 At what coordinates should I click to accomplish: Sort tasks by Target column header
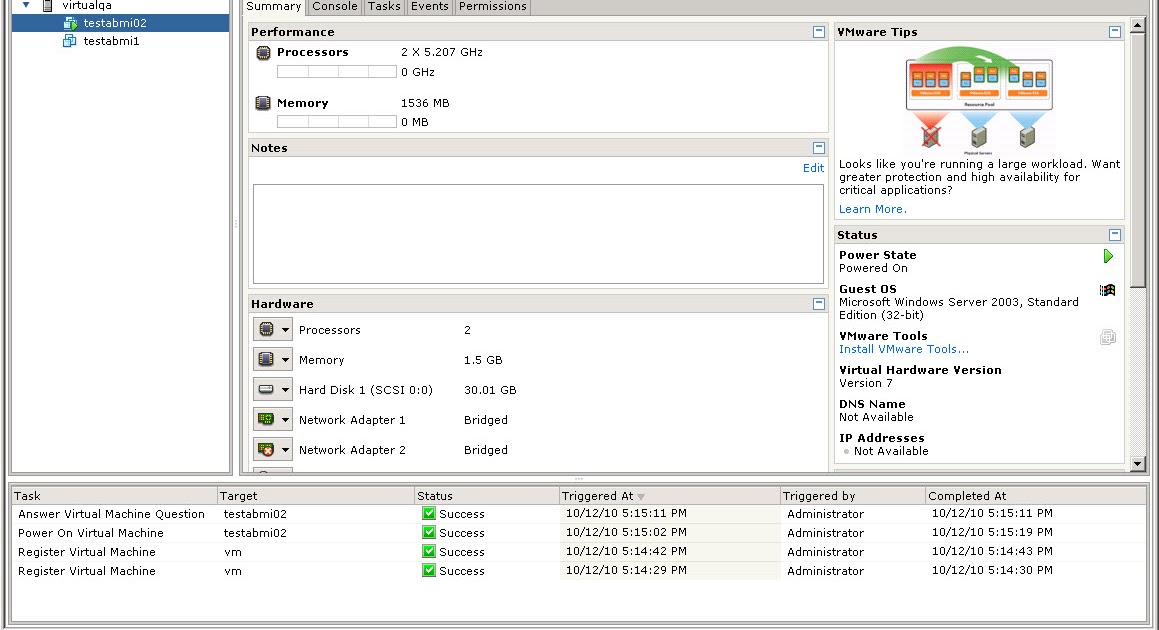click(316, 495)
